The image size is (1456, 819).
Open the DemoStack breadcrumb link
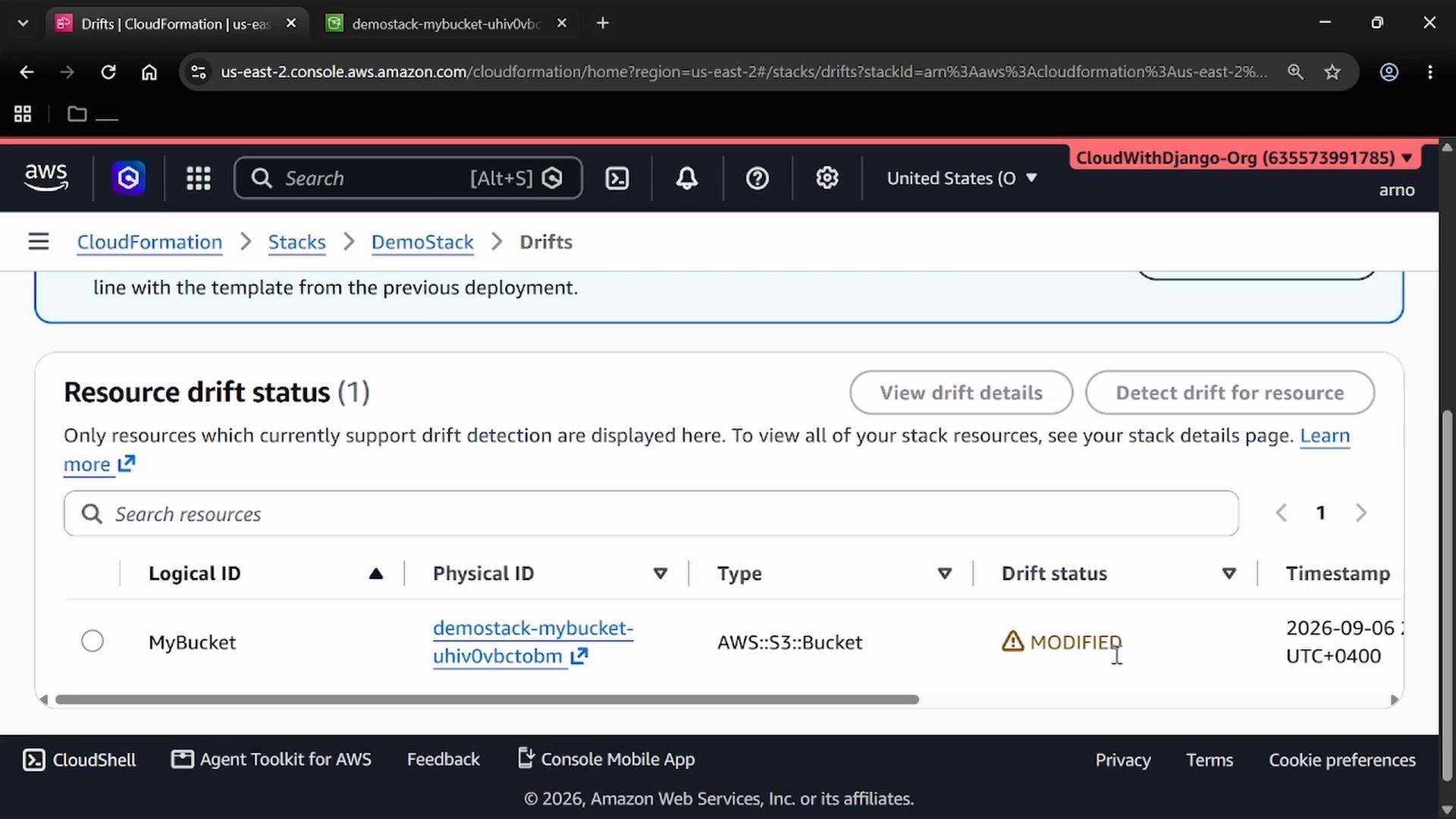pyautogui.click(x=422, y=242)
